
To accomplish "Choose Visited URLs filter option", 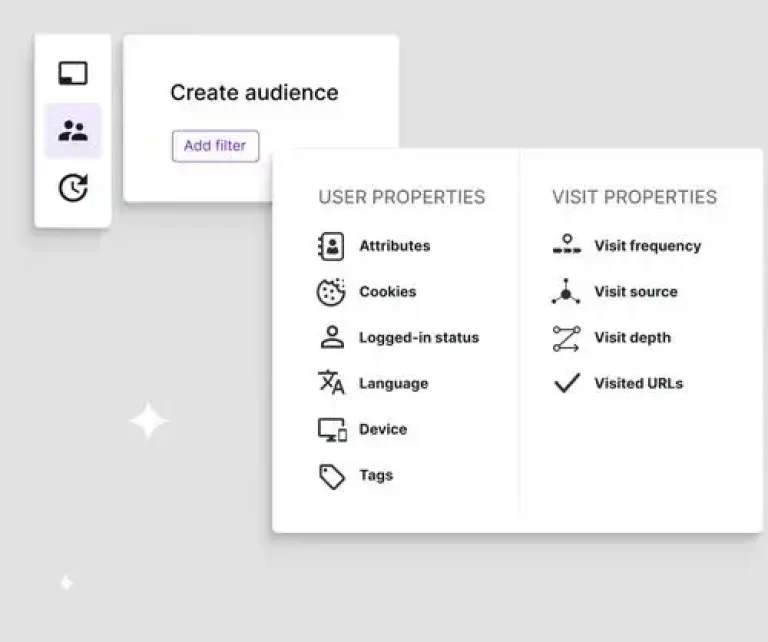I will click(638, 383).
